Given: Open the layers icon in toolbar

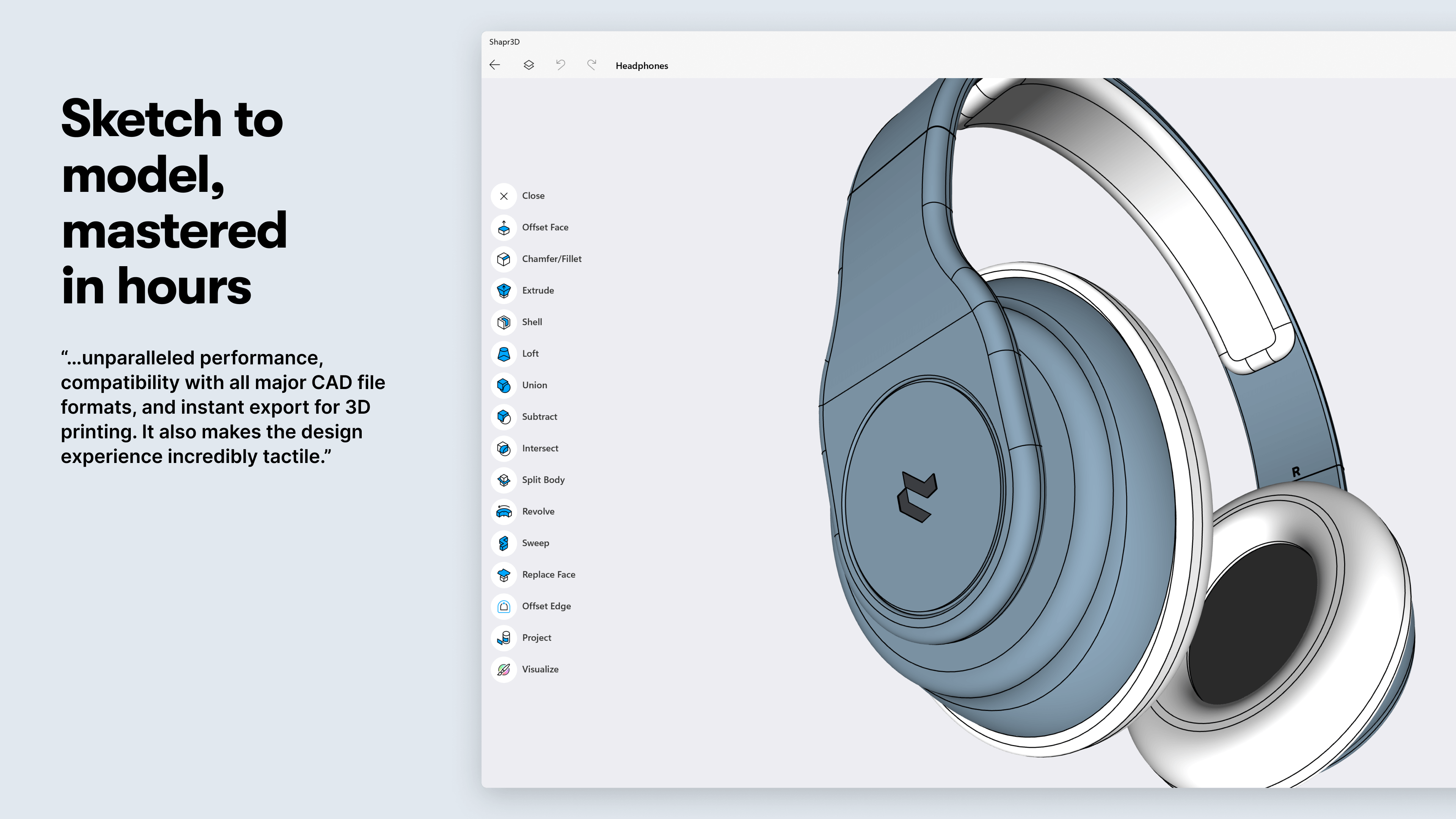Looking at the screenshot, I should click(x=529, y=65).
